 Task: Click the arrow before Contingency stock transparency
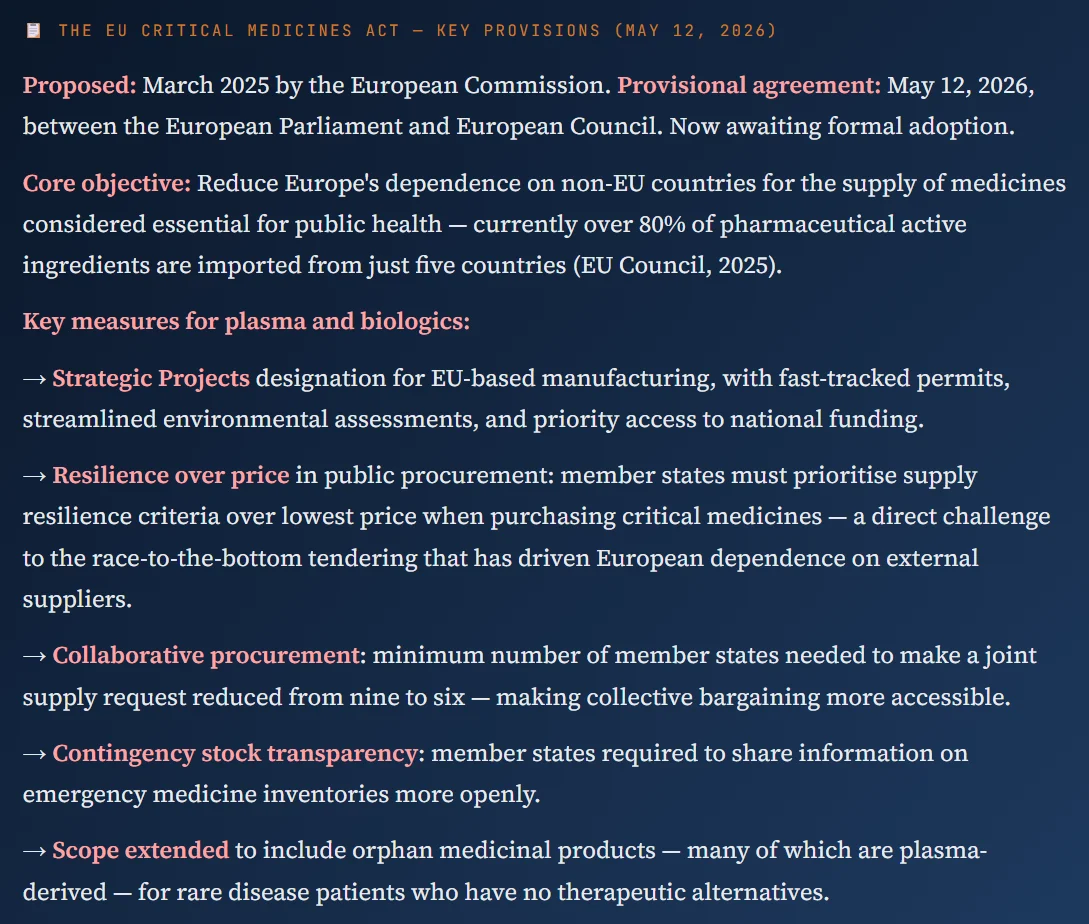tap(35, 754)
